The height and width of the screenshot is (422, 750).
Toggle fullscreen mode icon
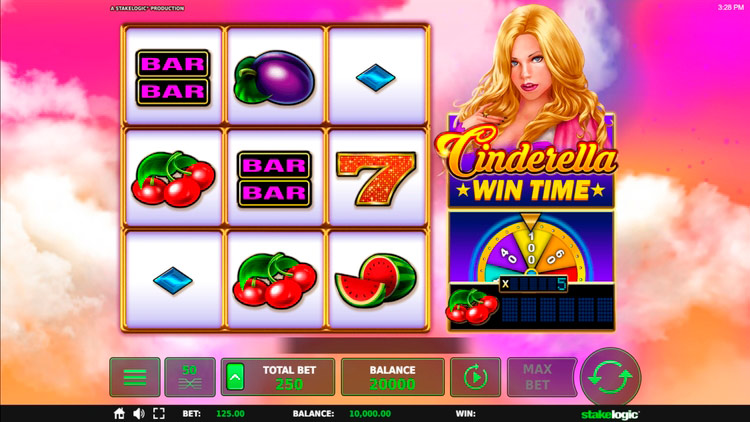(159, 413)
